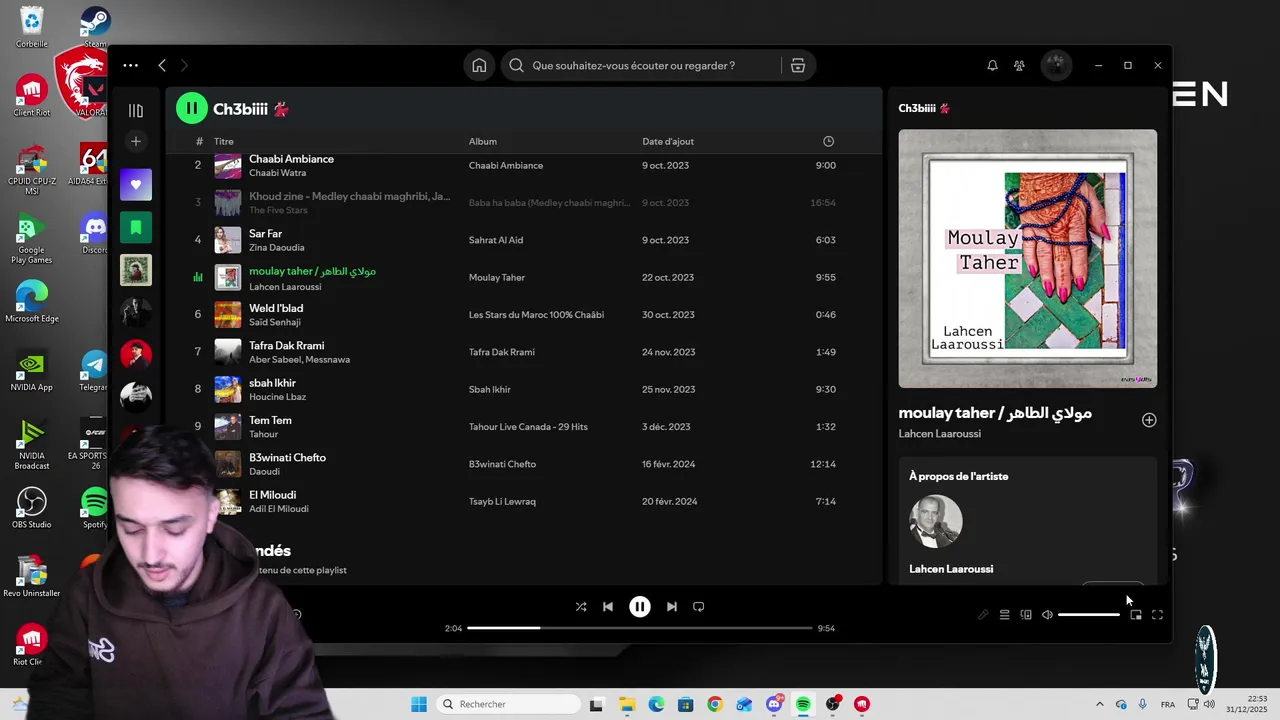Pause playback in the bottom player bar
This screenshot has width=1280, height=720.
tap(640, 606)
